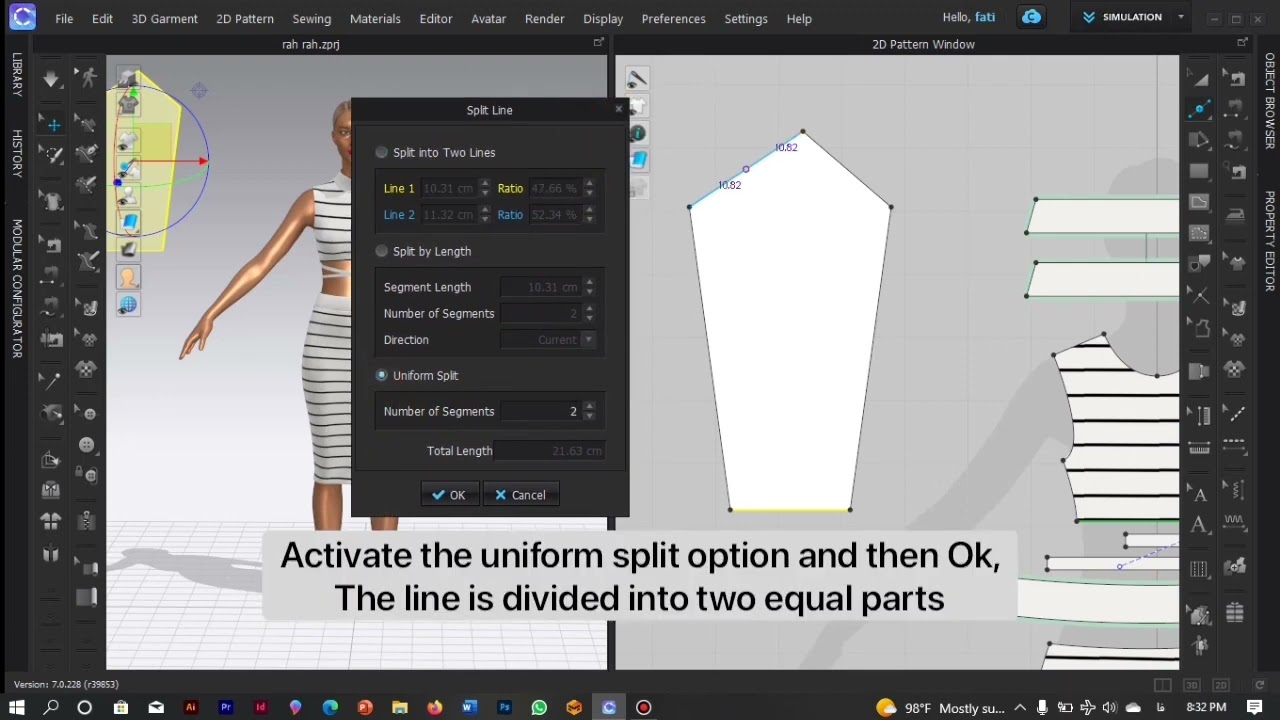Click the Simulate down-arrow tool in left toolbar
1280x720 pixels.
(x=51, y=80)
